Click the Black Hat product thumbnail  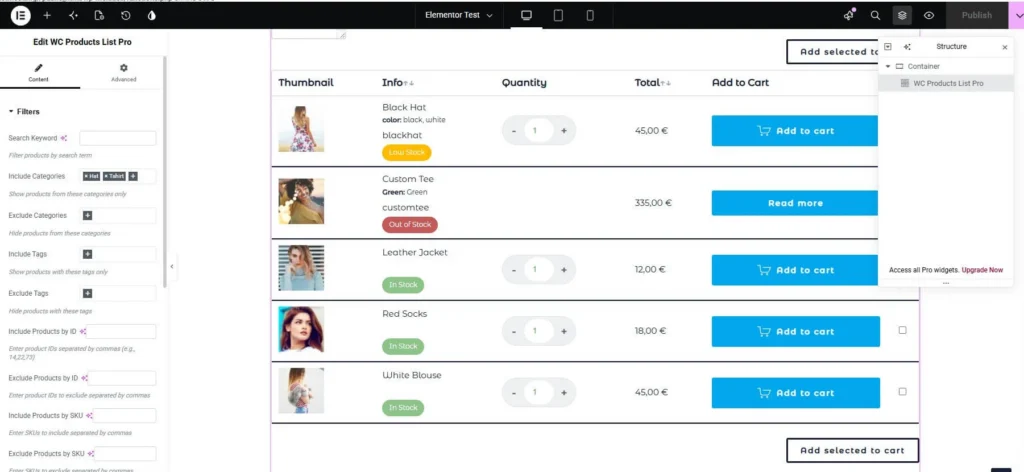tap(301, 129)
